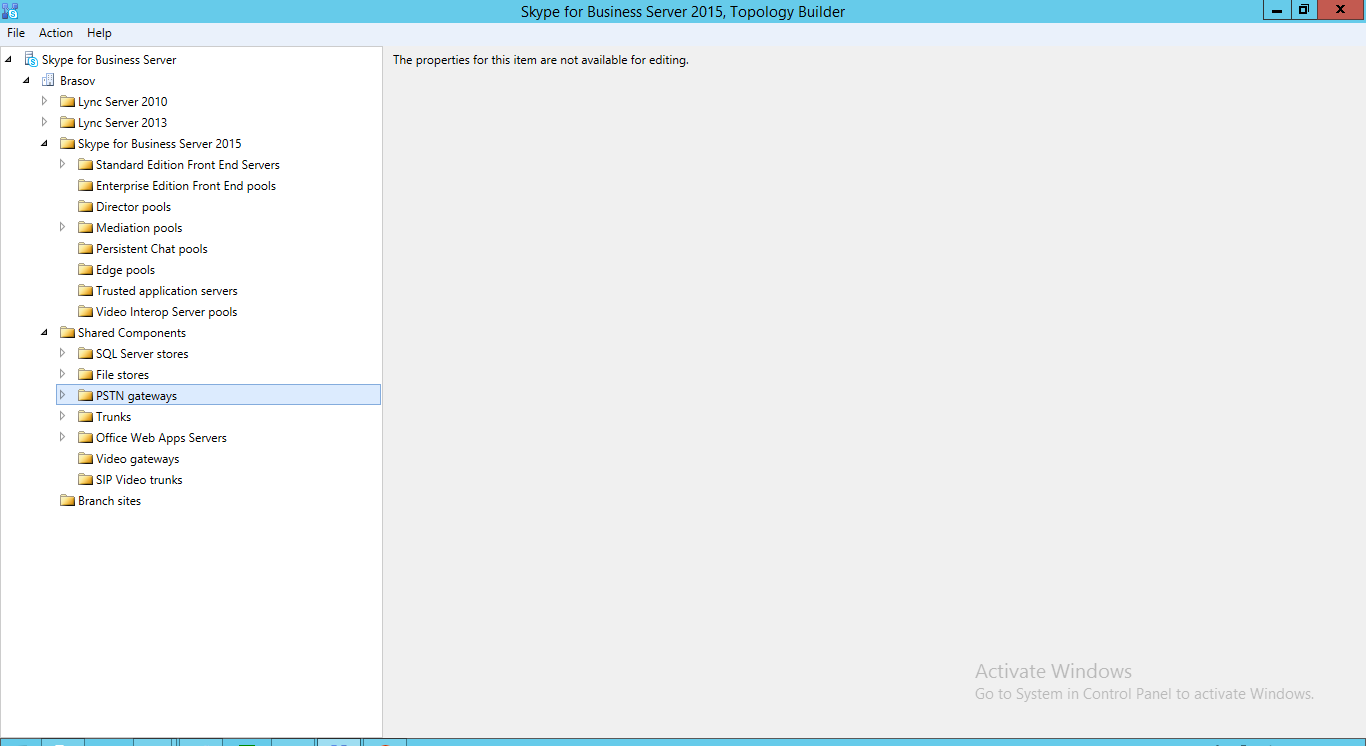Expand the PSTN gateways node
The width and height of the screenshot is (1366, 746).
pyautogui.click(x=62, y=395)
